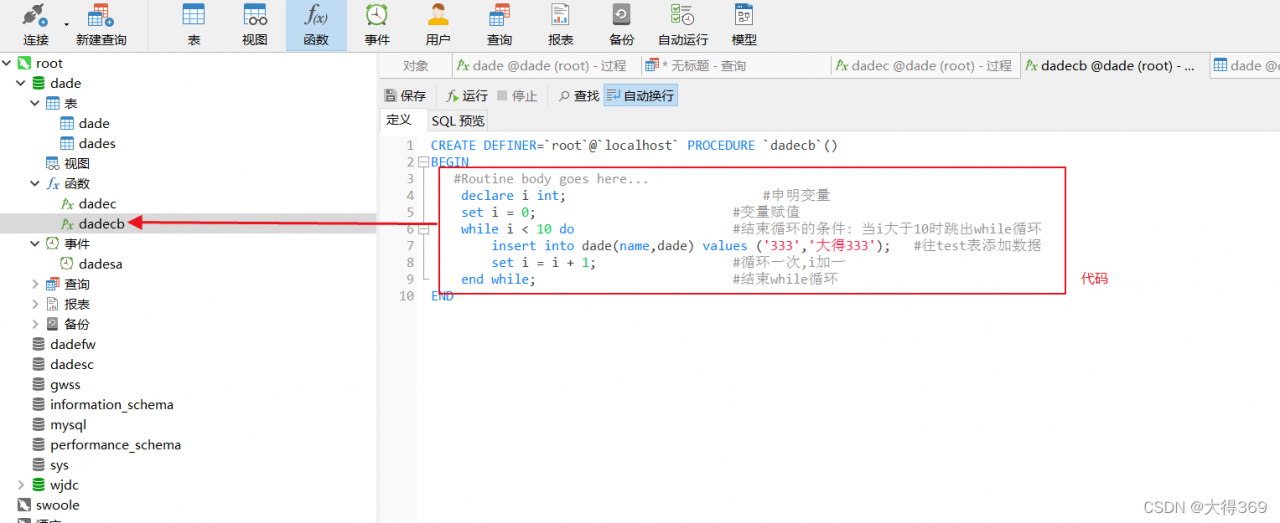Select the sys database
The width and height of the screenshot is (1280, 523).
pos(59,465)
